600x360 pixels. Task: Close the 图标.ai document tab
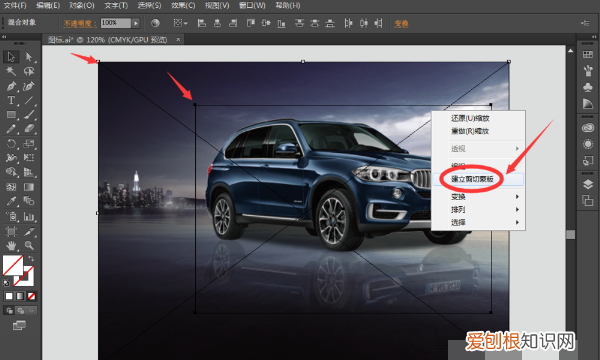[178, 39]
